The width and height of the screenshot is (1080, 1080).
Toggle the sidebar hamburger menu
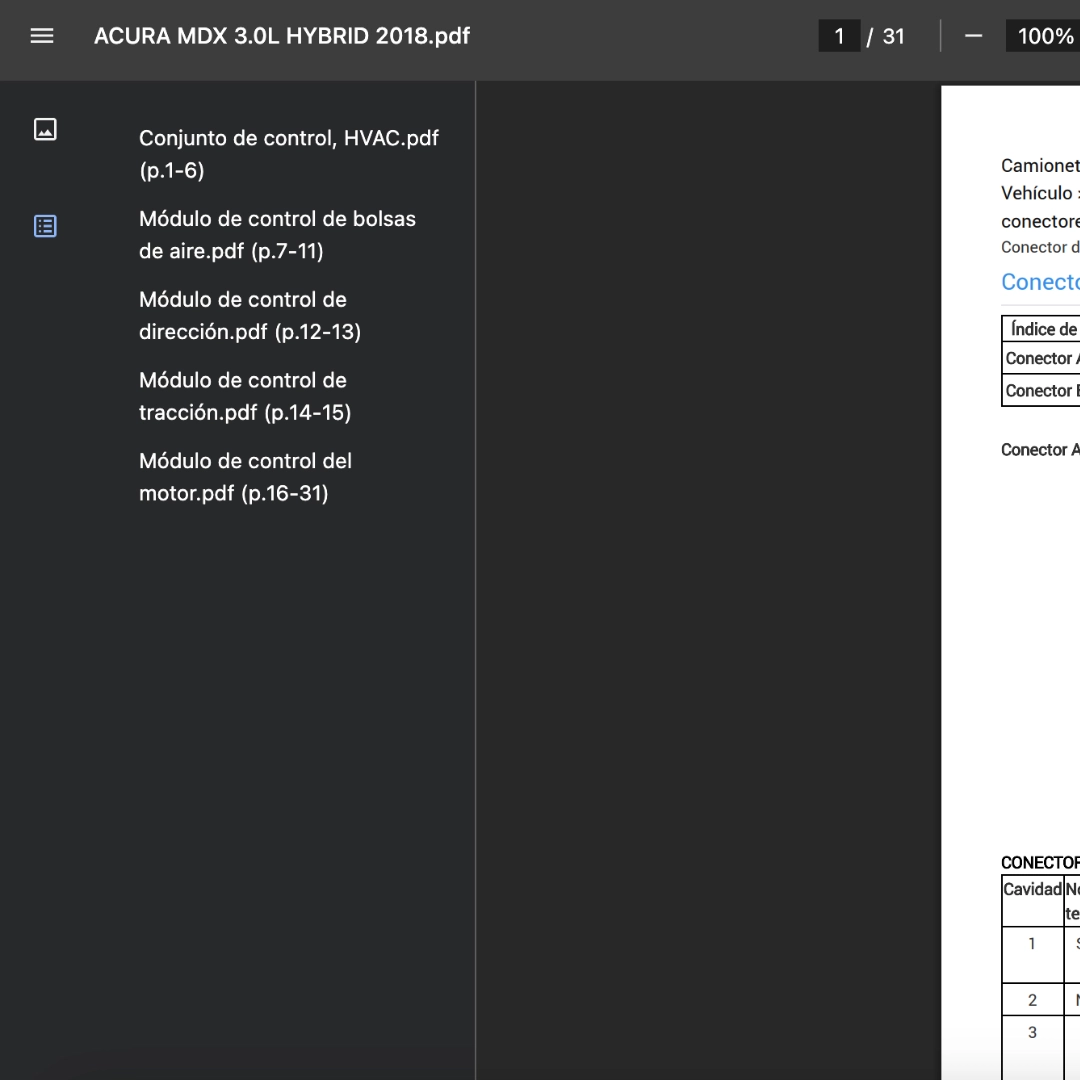pos(42,36)
